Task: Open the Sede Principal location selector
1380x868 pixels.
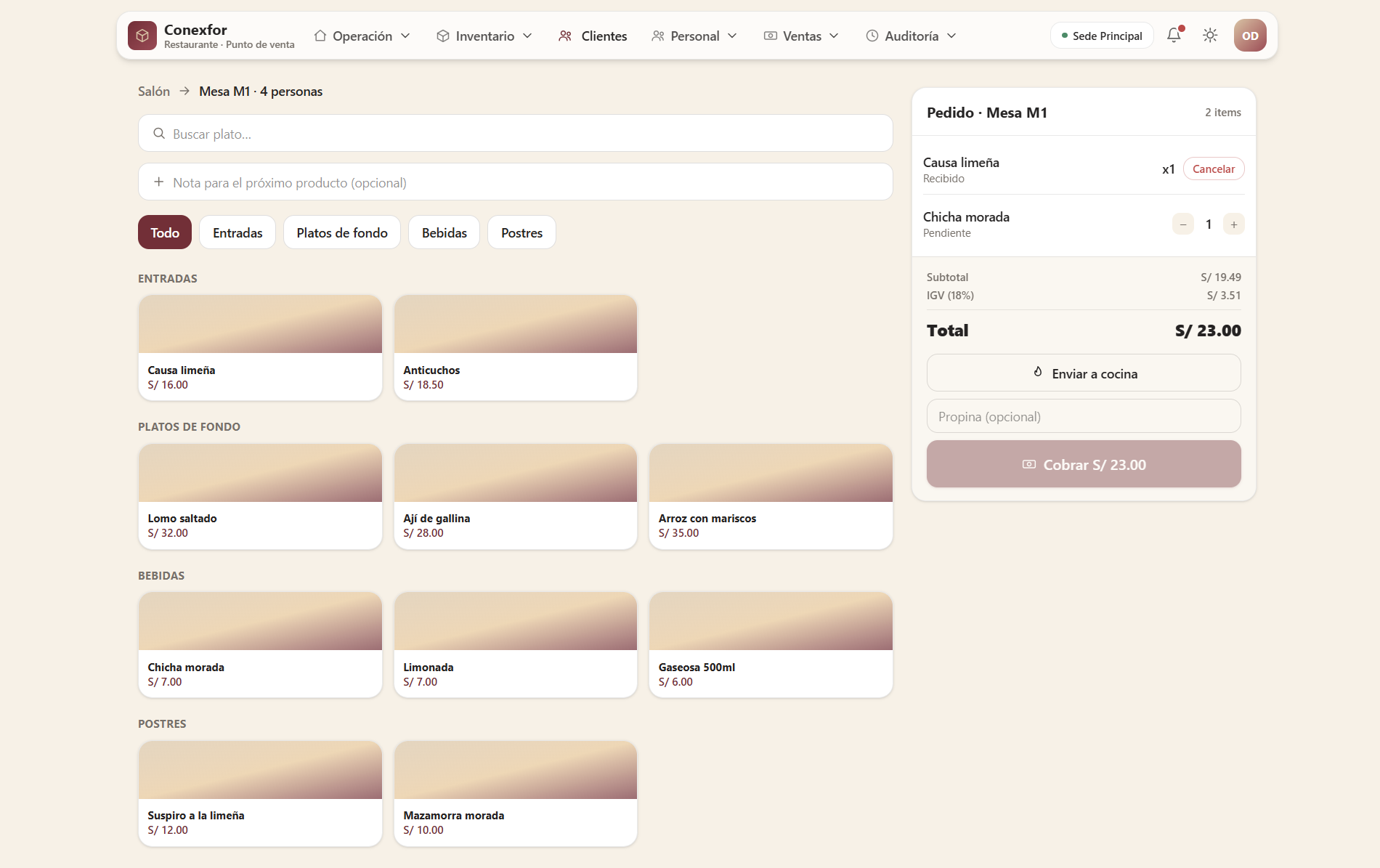Action: pyautogui.click(x=1102, y=36)
